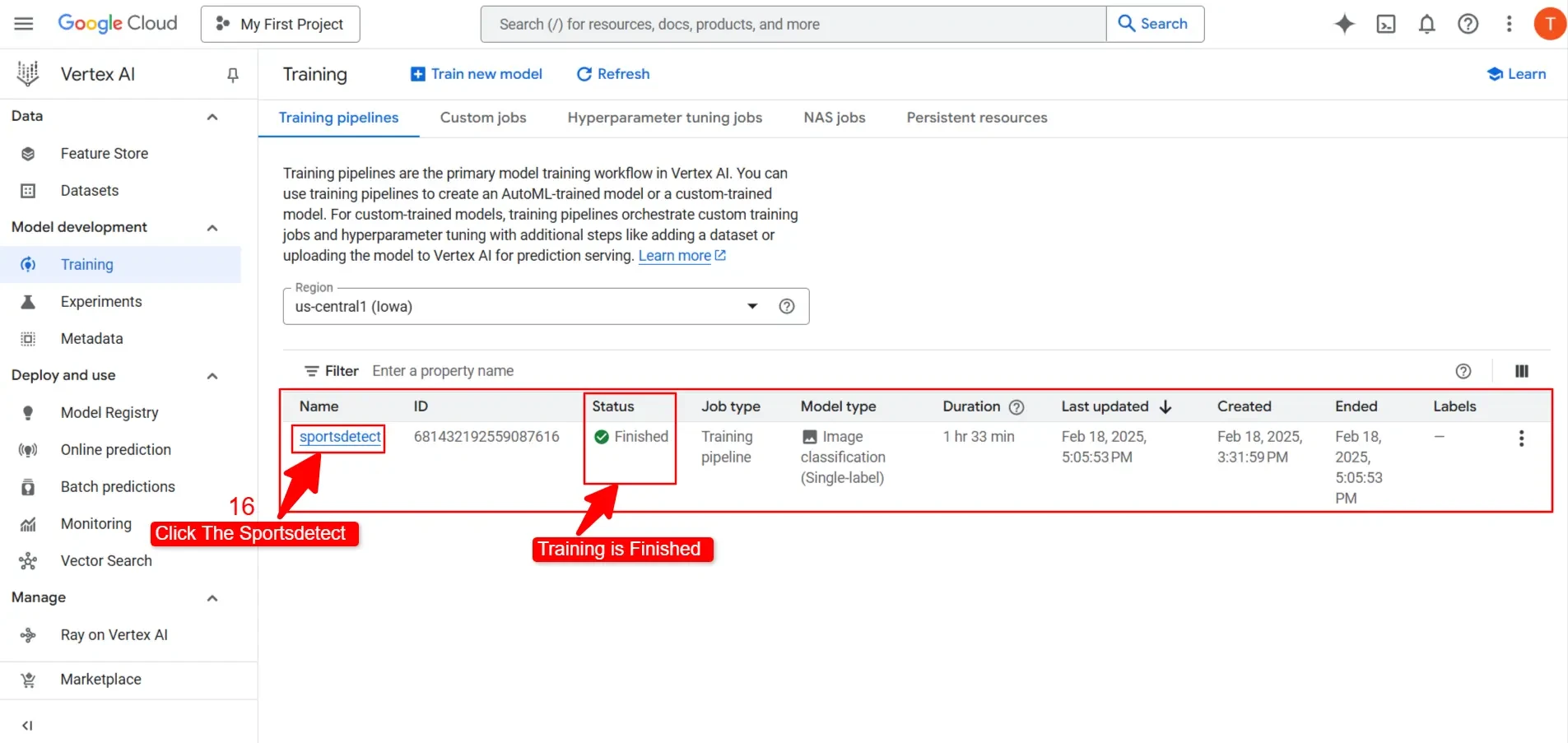Click the ID value 681432192559087616

click(x=486, y=437)
